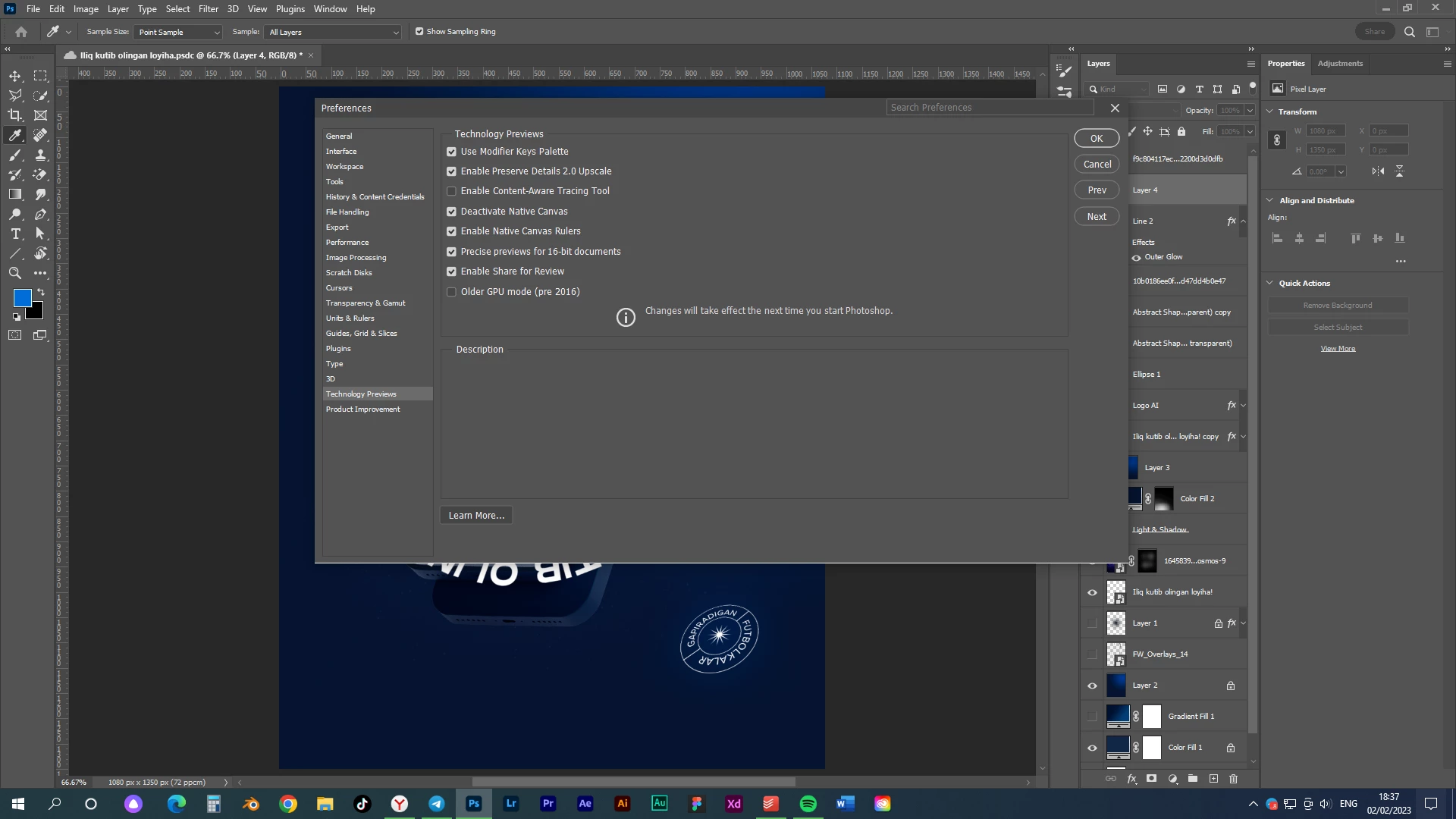Select the Brush tool

coord(14,155)
